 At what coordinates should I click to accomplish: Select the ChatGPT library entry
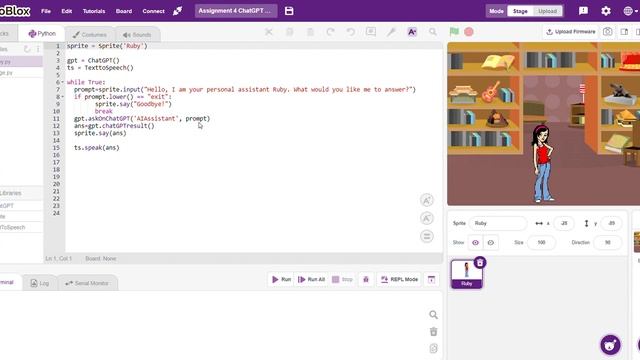click(21, 206)
